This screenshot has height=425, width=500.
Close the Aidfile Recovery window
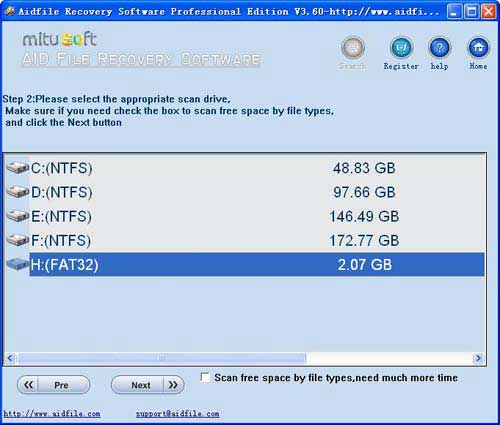coord(489,12)
